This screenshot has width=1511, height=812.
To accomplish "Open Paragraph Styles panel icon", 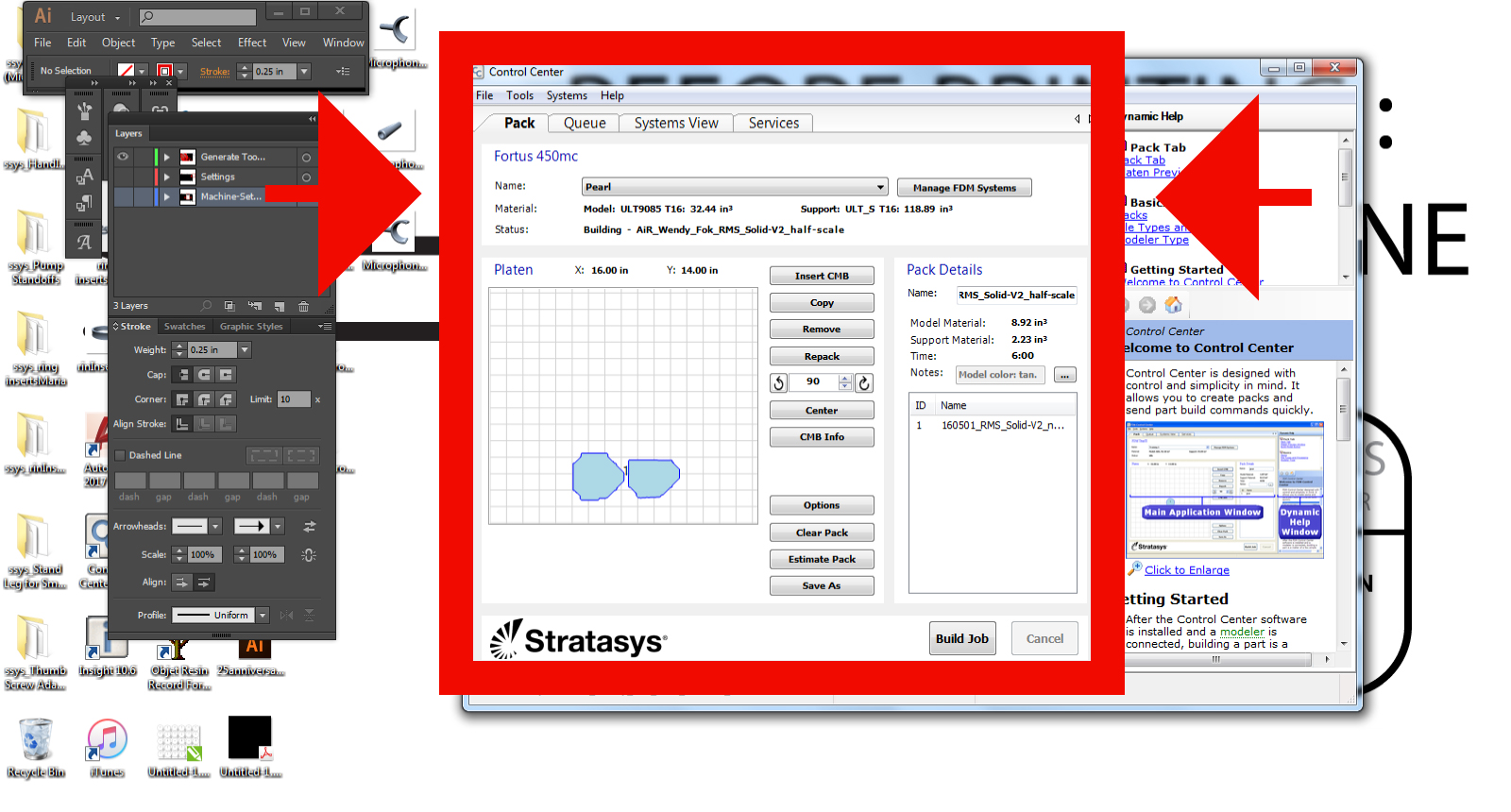I will [84, 203].
